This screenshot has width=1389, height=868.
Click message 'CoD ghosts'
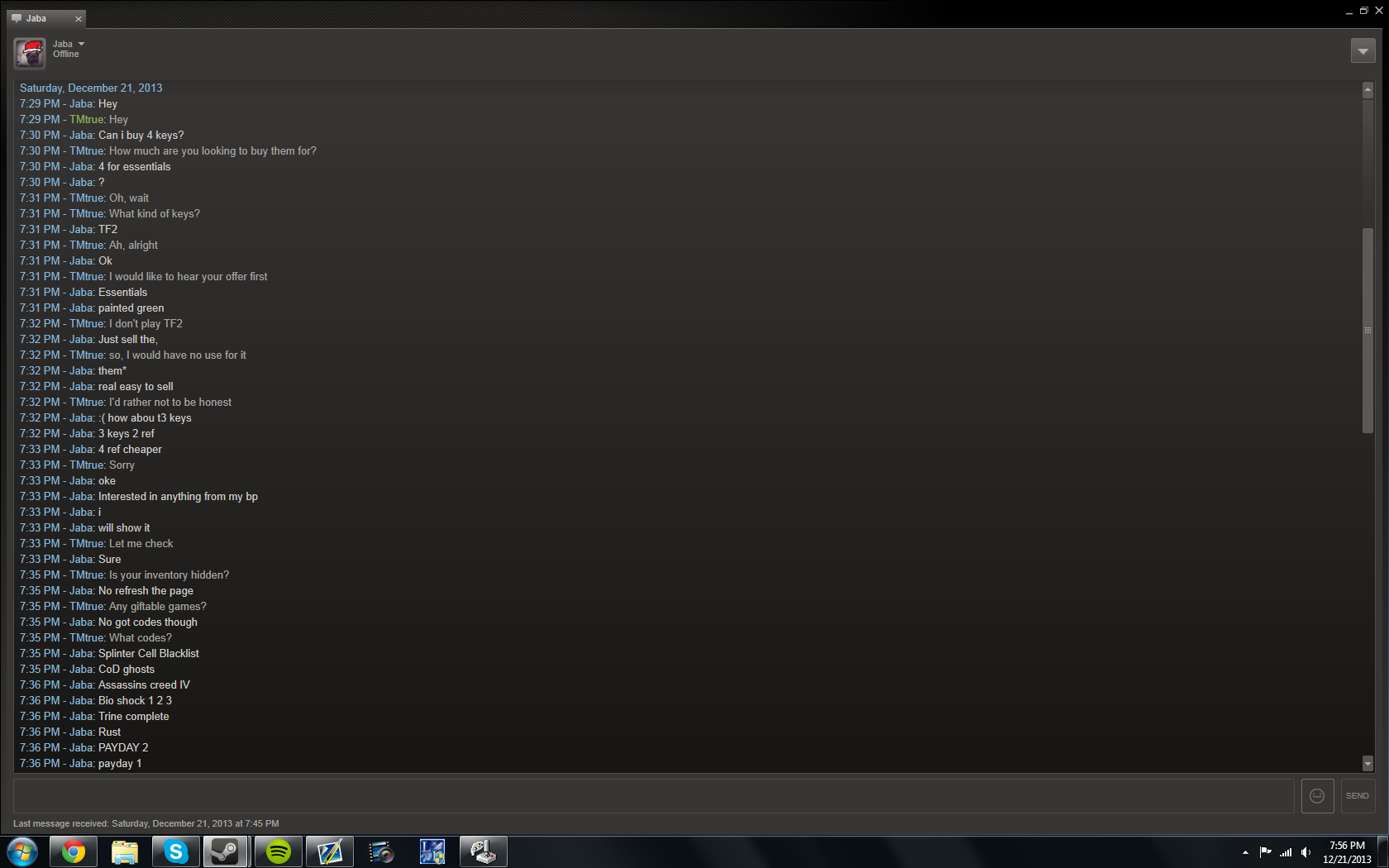(126, 670)
